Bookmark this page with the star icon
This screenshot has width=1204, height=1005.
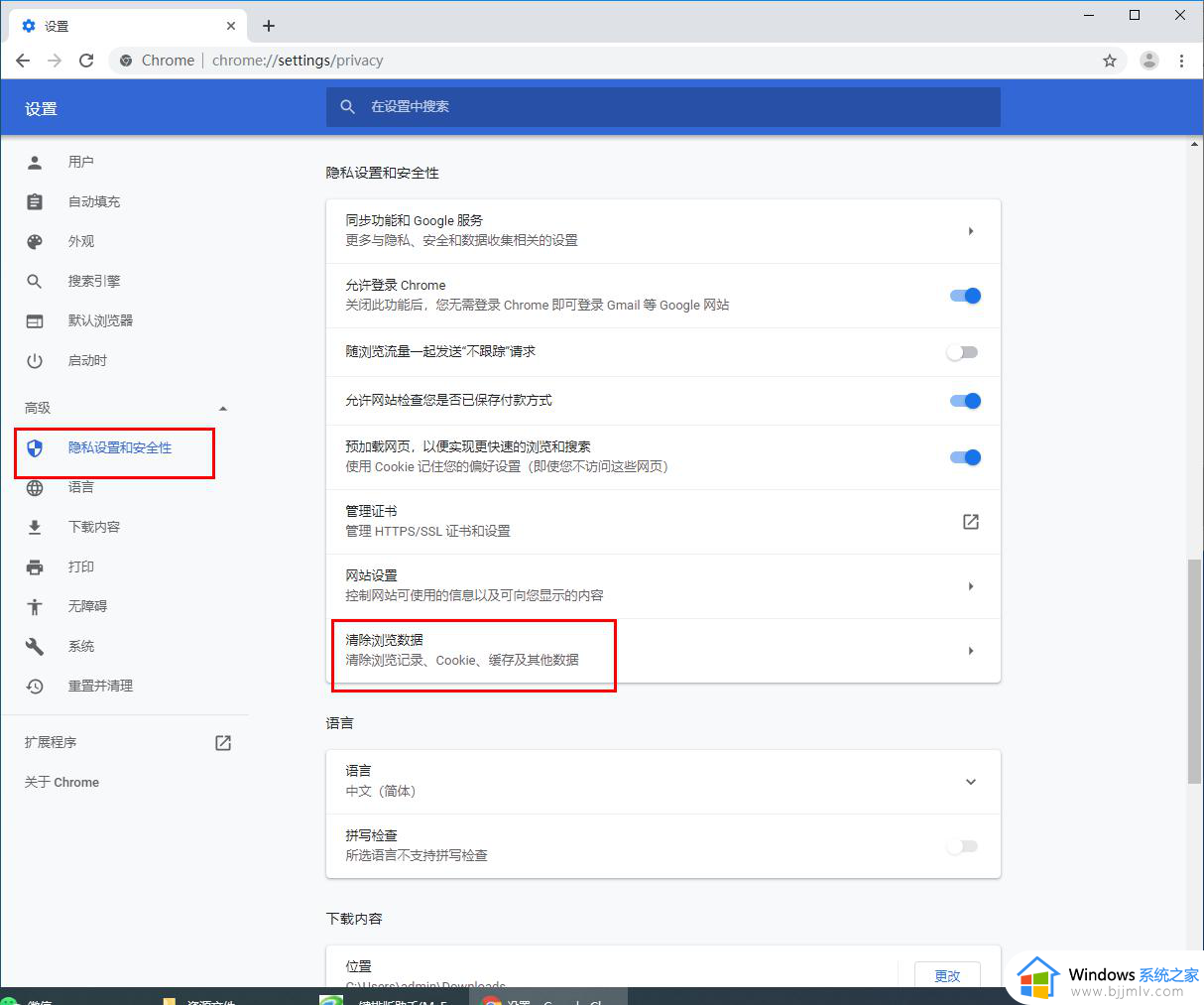point(1110,61)
